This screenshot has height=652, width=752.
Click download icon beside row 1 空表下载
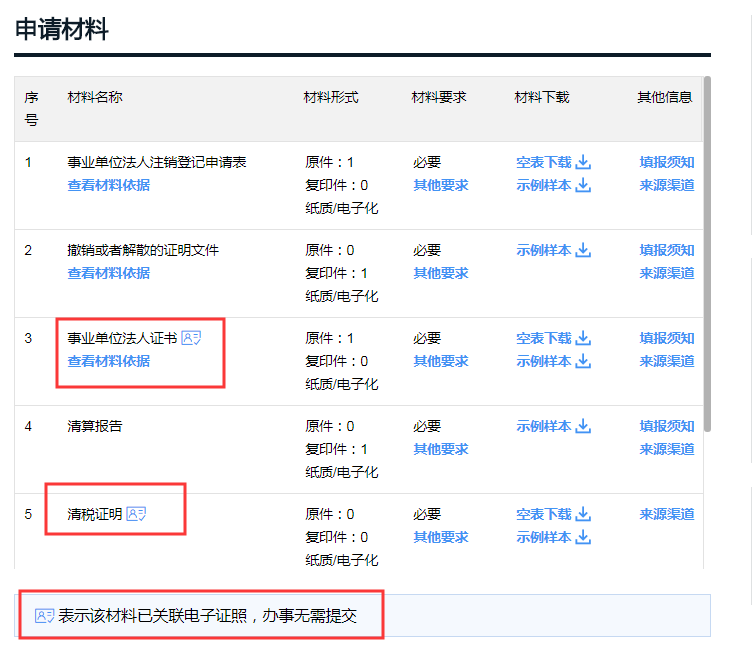(x=584, y=162)
